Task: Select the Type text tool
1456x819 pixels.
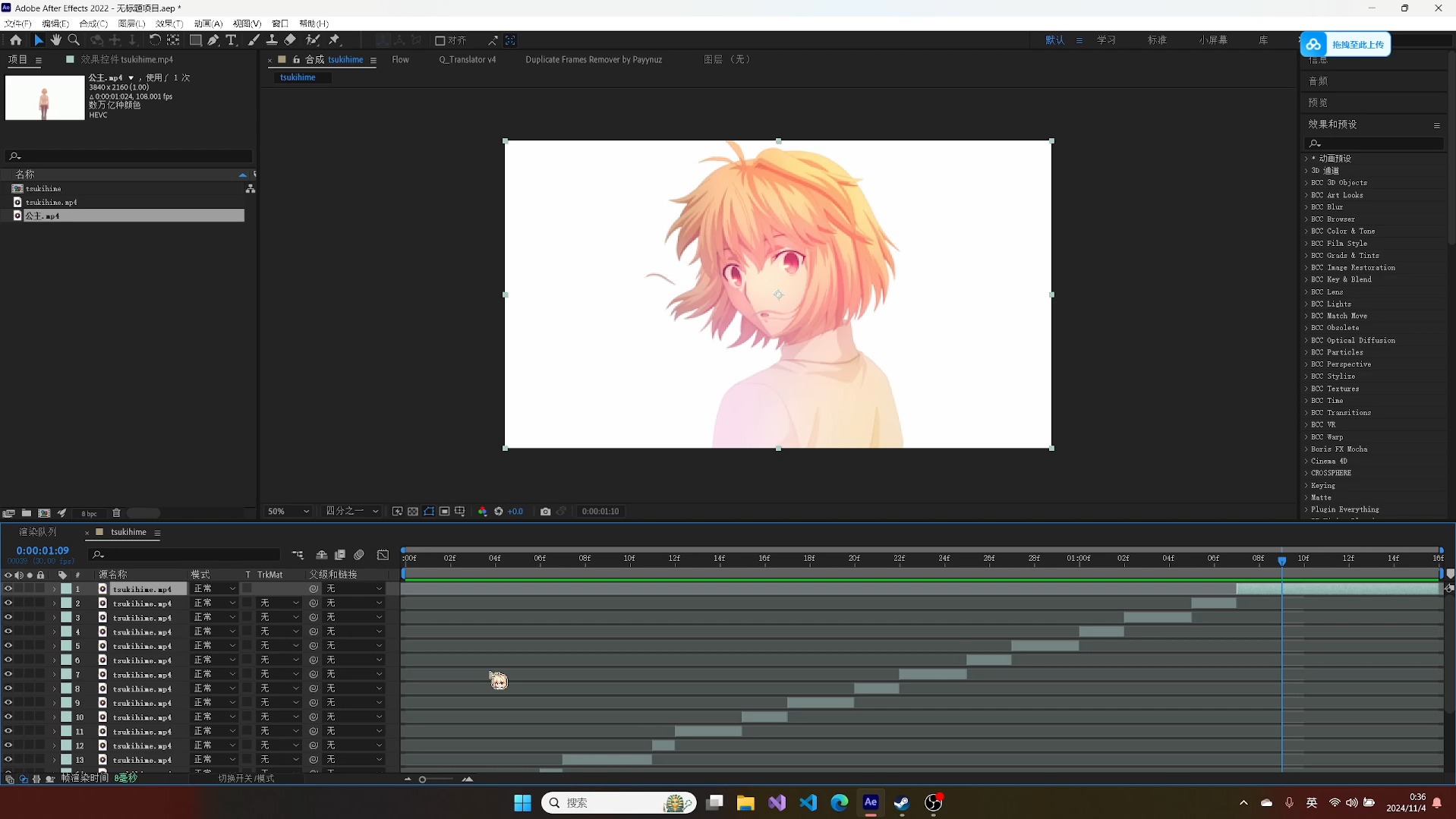Action: (x=232, y=40)
